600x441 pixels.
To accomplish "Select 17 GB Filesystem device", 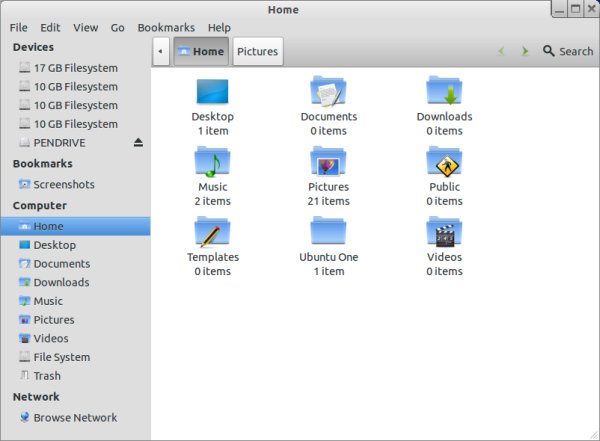I will (x=75, y=68).
